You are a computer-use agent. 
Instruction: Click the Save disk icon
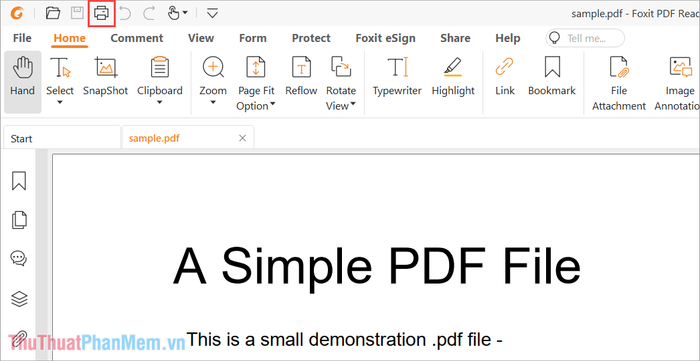77,13
